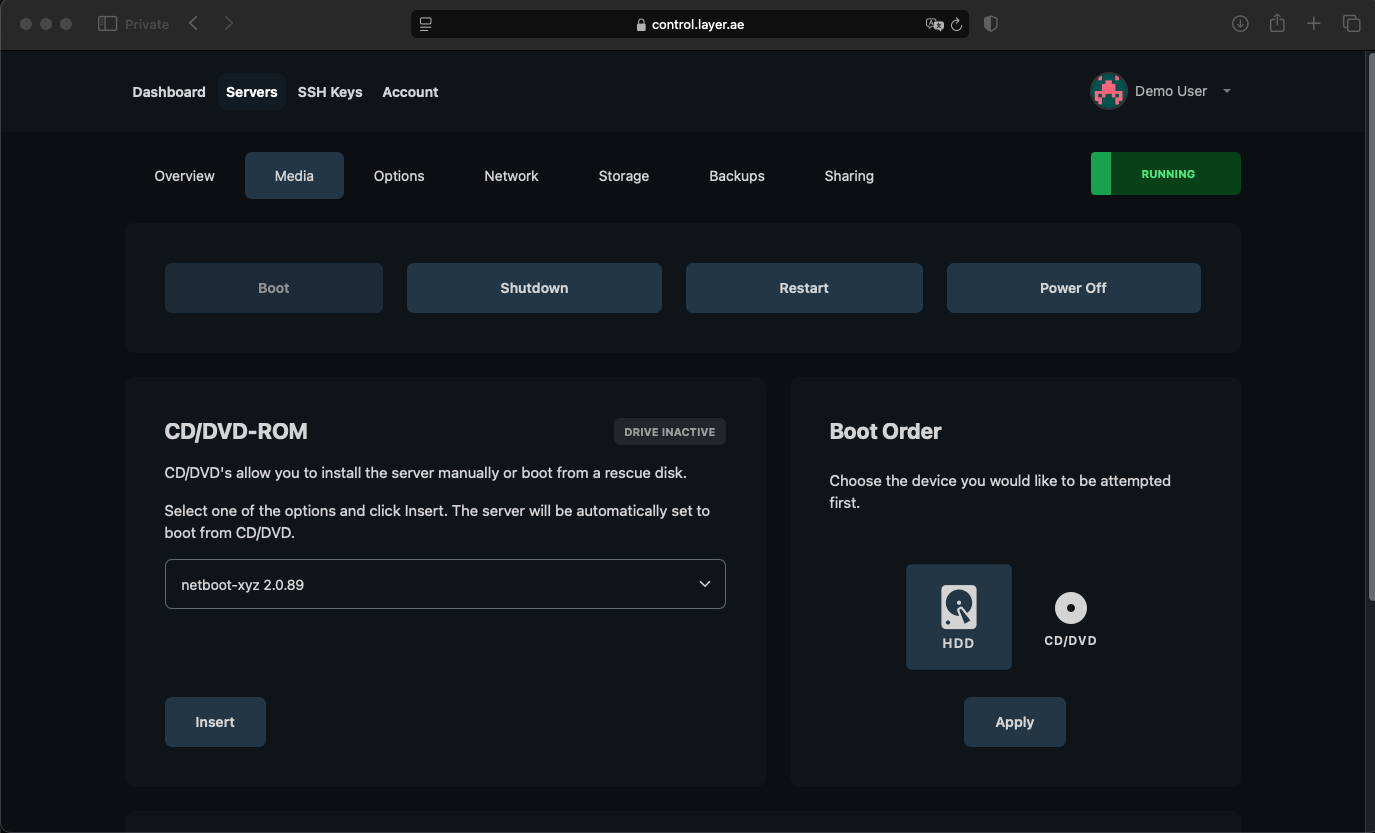Click the disabled Boot button
Image resolution: width=1375 pixels, height=833 pixels.
(273, 288)
